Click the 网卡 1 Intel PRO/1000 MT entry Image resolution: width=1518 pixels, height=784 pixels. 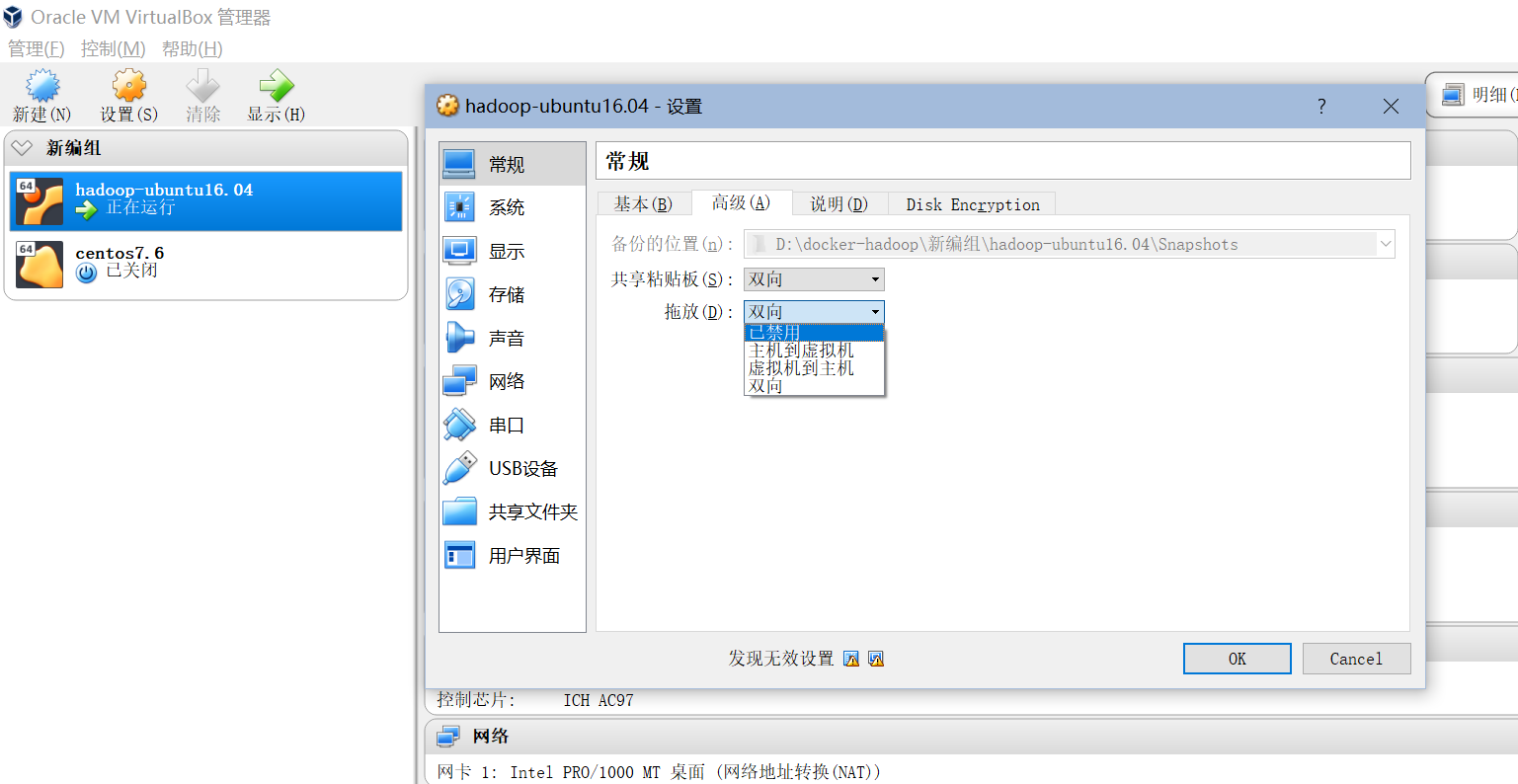(x=659, y=772)
